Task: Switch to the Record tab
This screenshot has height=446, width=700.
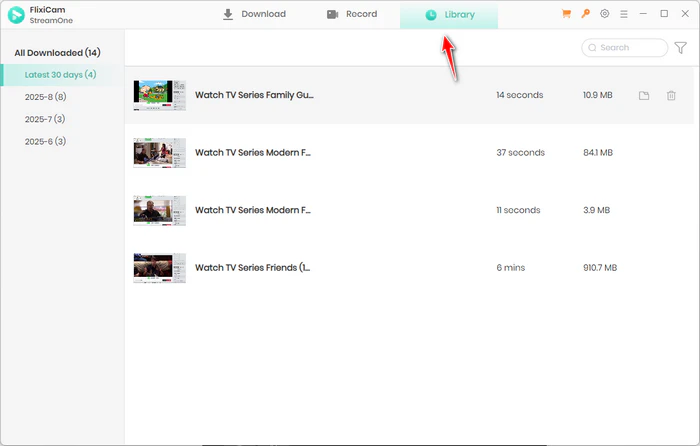Action: coord(352,15)
